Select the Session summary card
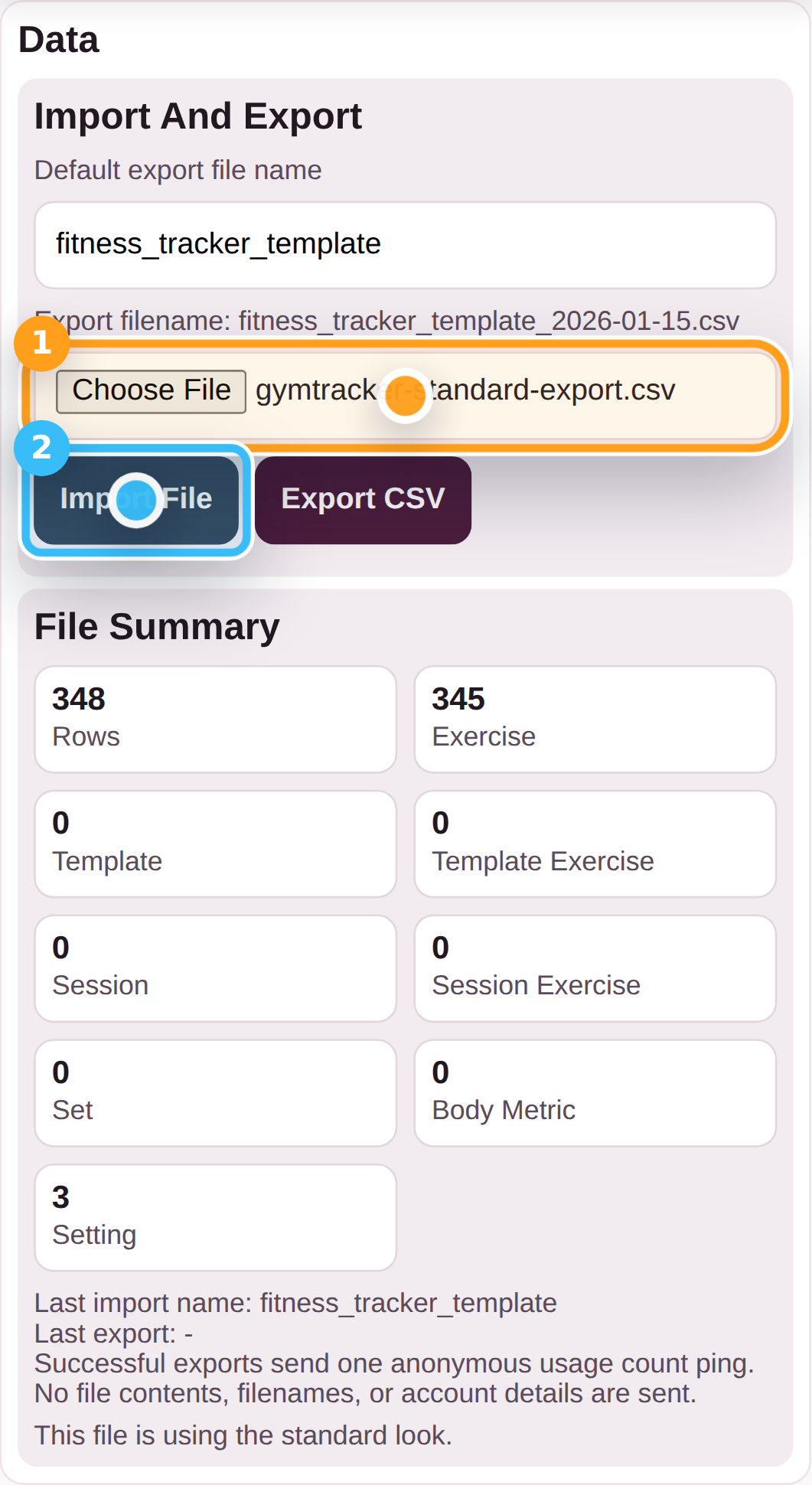Viewport: 812px width, 1485px height. 215,968
